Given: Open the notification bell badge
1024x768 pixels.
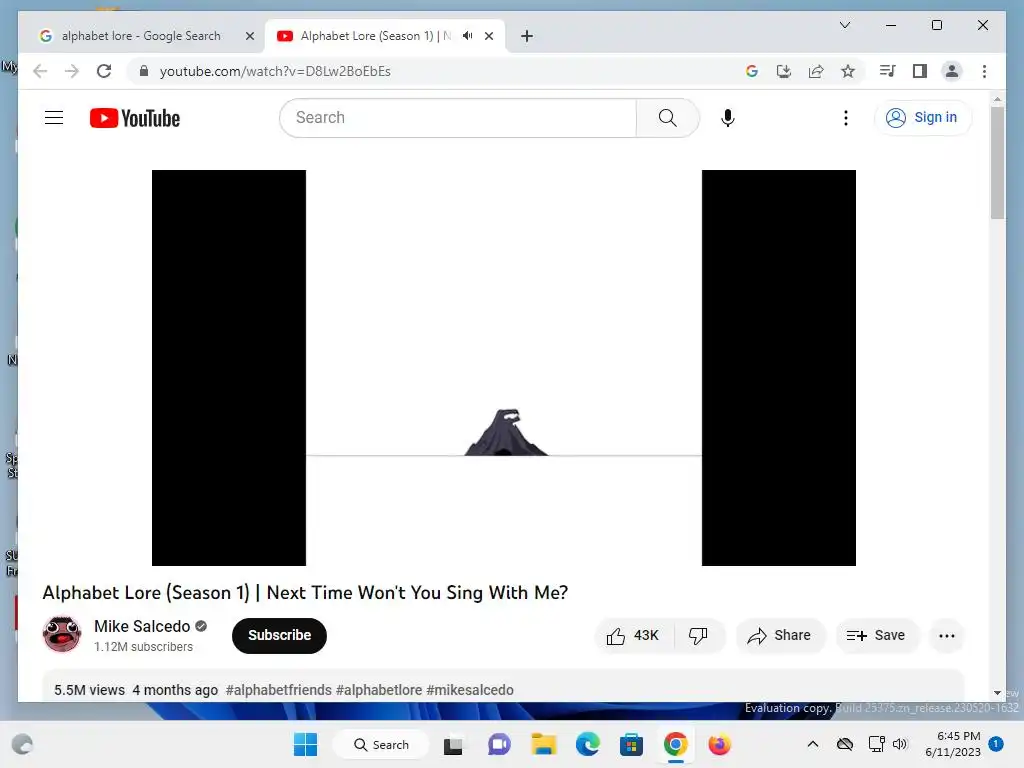Looking at the screenshot, I should [996, 744].
